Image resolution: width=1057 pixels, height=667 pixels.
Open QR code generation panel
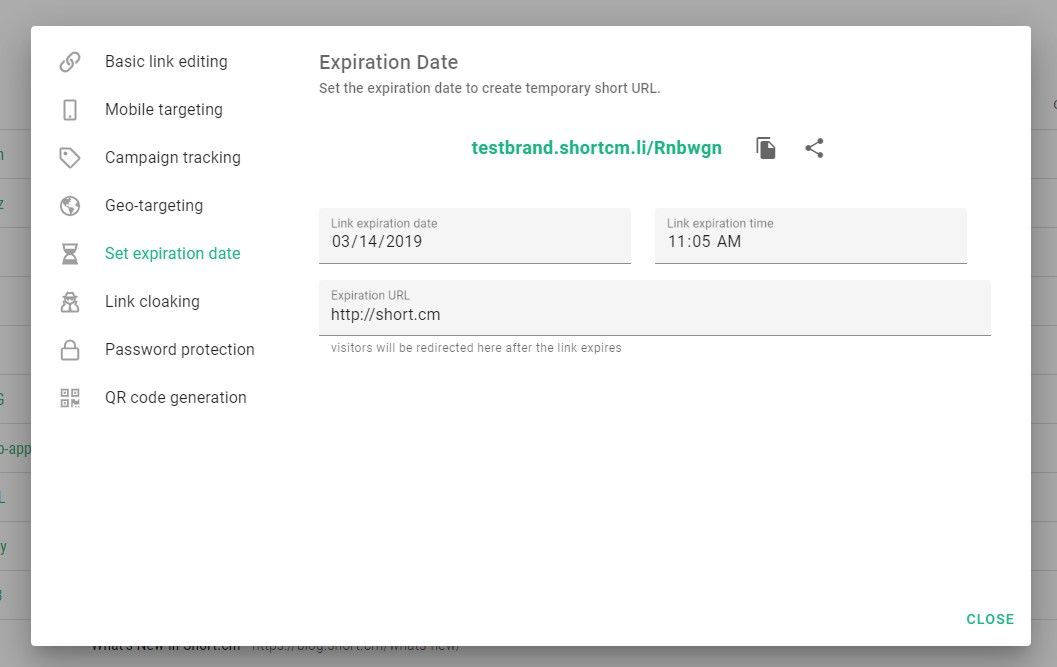coord(176,397)
